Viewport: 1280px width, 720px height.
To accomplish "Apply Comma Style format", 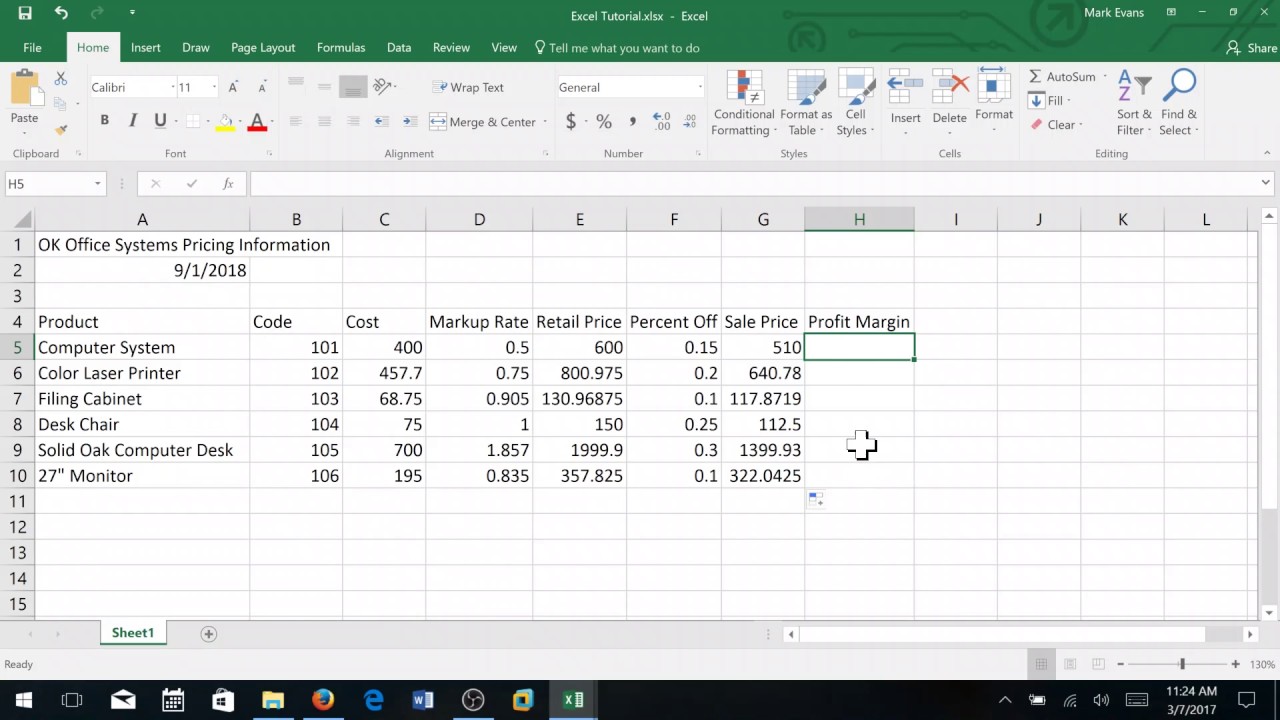I will [x=632, y=122].
